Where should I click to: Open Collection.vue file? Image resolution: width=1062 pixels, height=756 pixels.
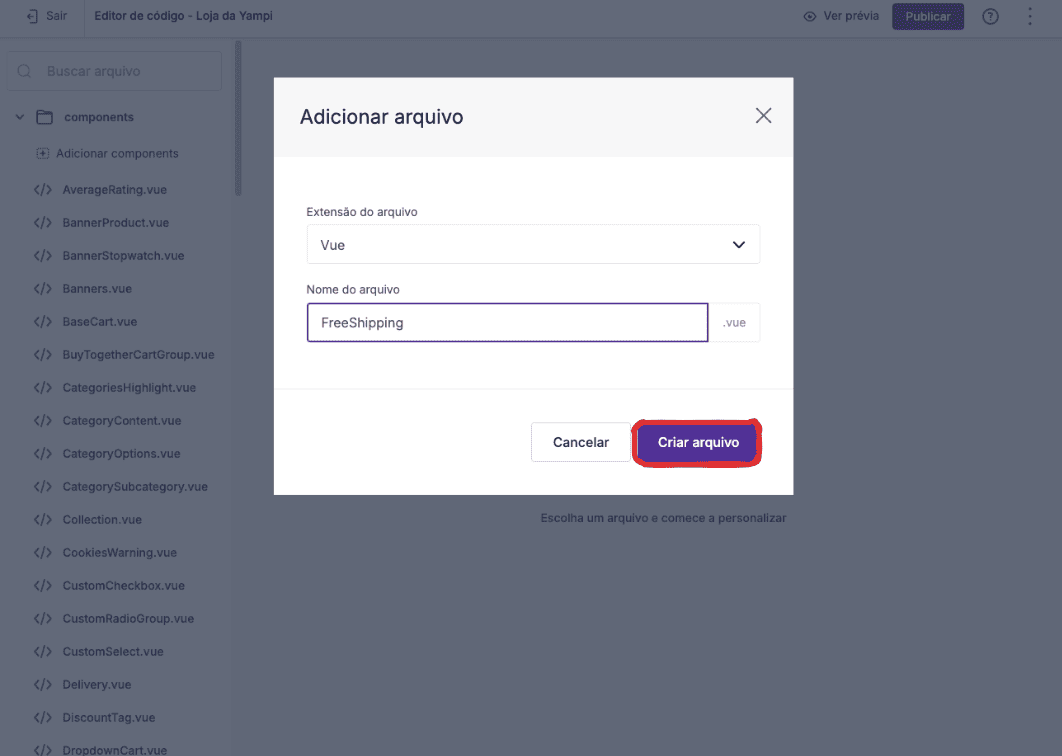(102, 520)
